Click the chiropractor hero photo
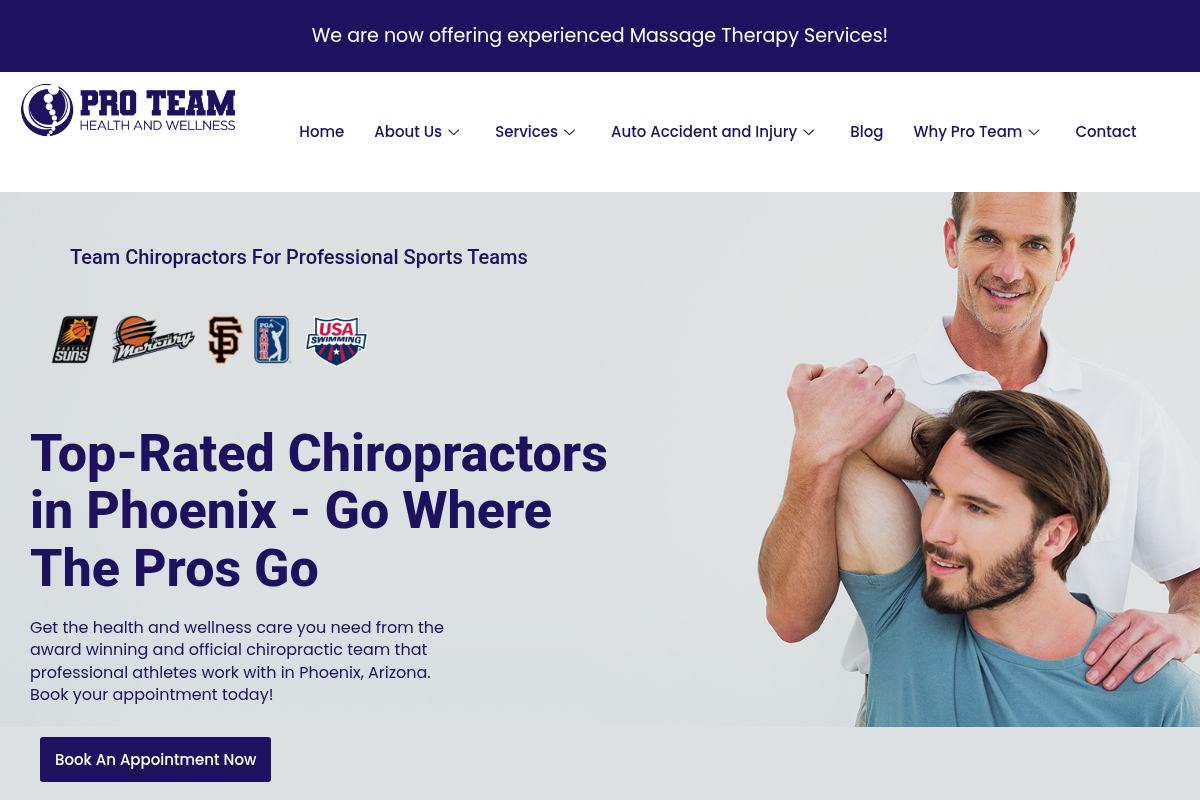The height and width of the screenshot is (800, 1200). coord(978,460)
